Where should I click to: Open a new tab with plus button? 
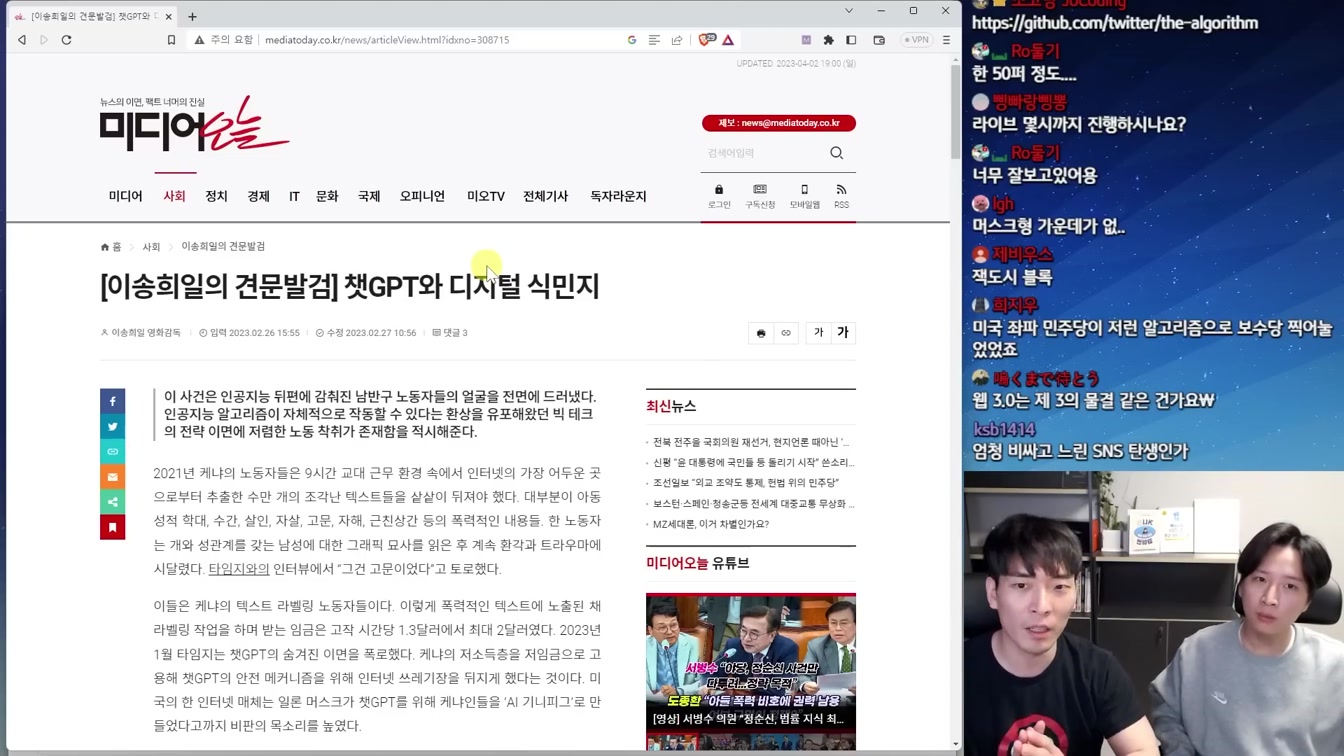192,16
